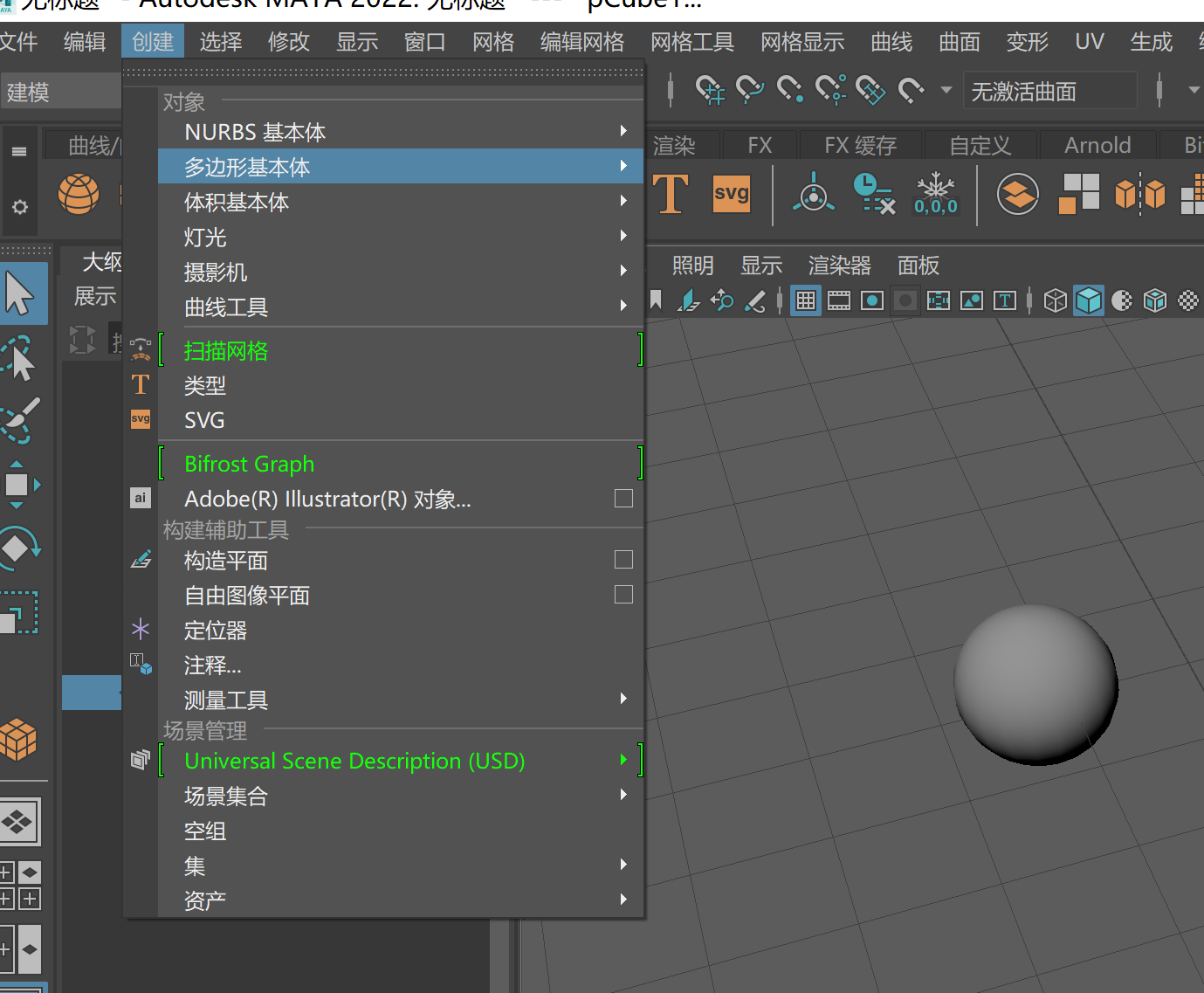
Task: Click the freeze transformations 0,0,0 icon
Action: (936, 193)
